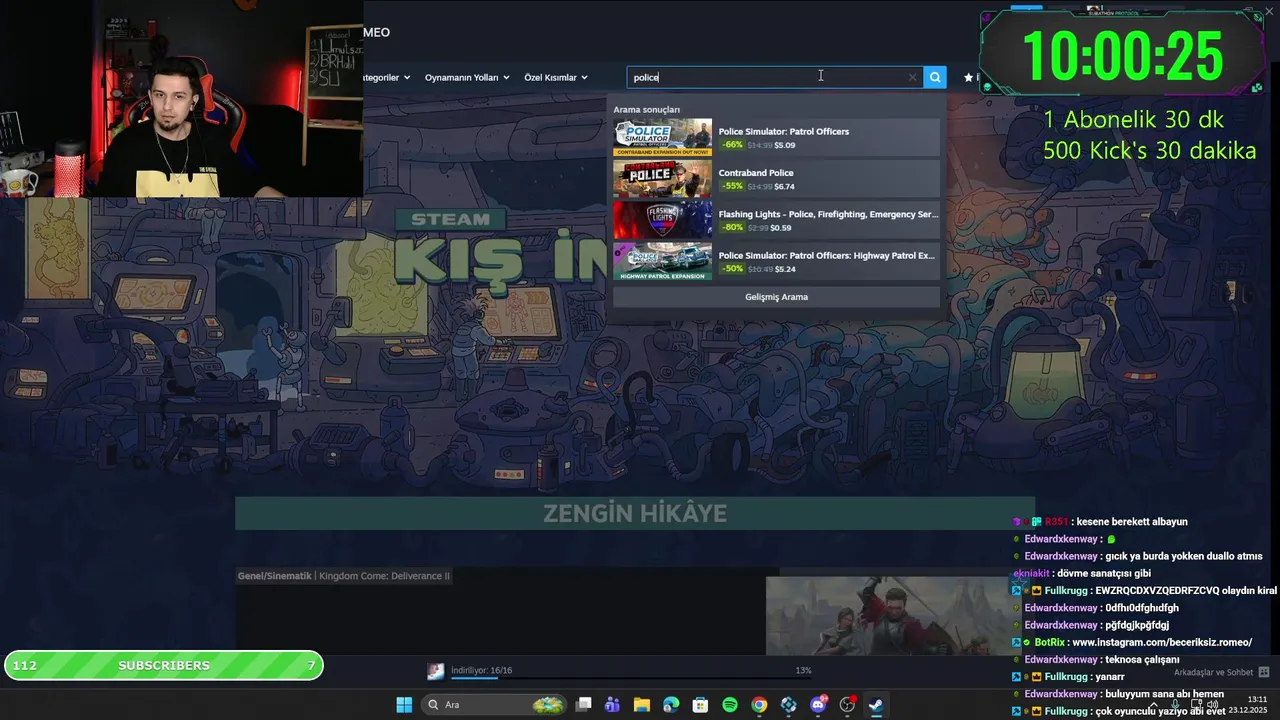Open Discord from the taskbar

click(x=818, y=705)
